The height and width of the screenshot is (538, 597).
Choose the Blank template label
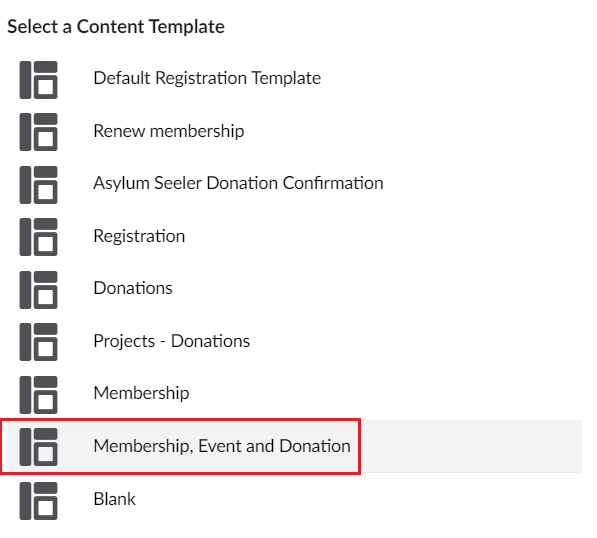[x=115, y=499]
